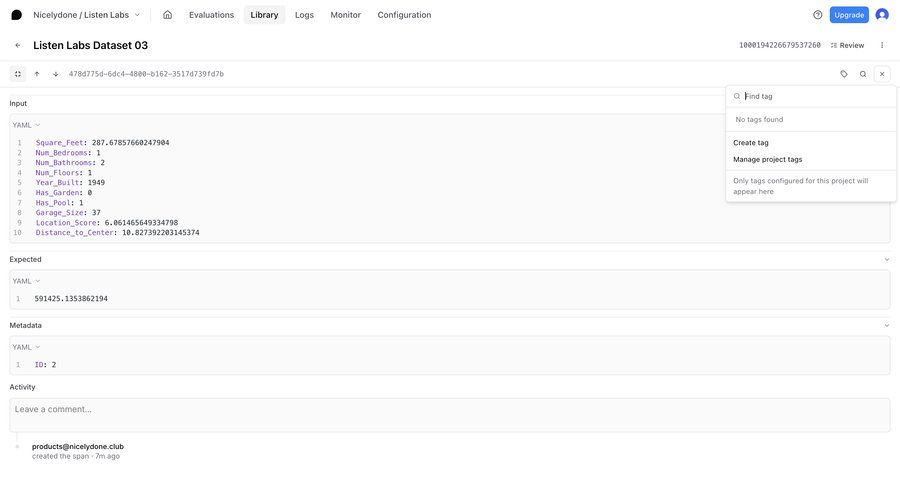Open the Monitor tab

[x=346, y=15]
